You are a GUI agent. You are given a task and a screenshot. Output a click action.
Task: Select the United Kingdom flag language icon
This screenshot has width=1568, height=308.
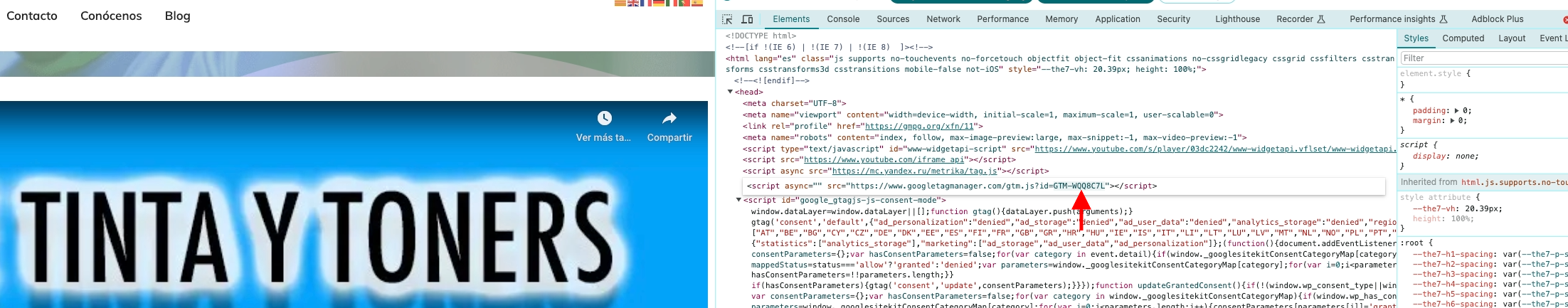coord(633,3)
